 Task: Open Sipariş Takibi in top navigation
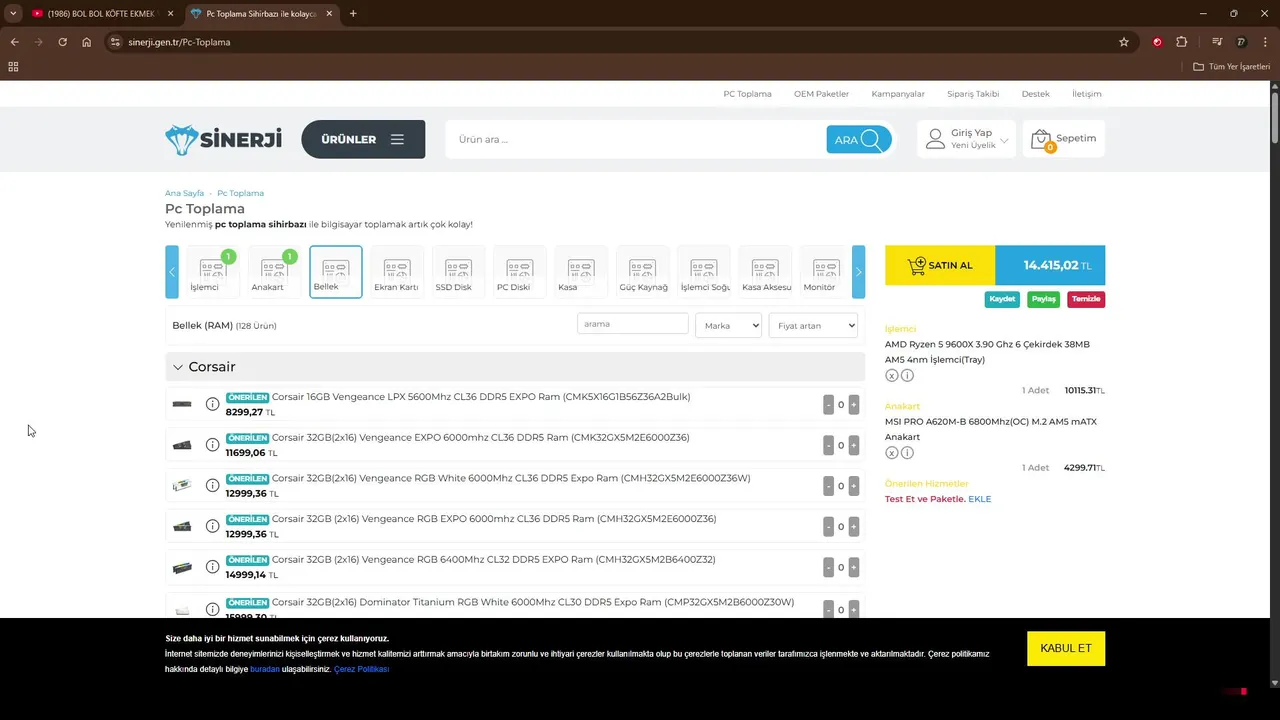coord(973,94)
